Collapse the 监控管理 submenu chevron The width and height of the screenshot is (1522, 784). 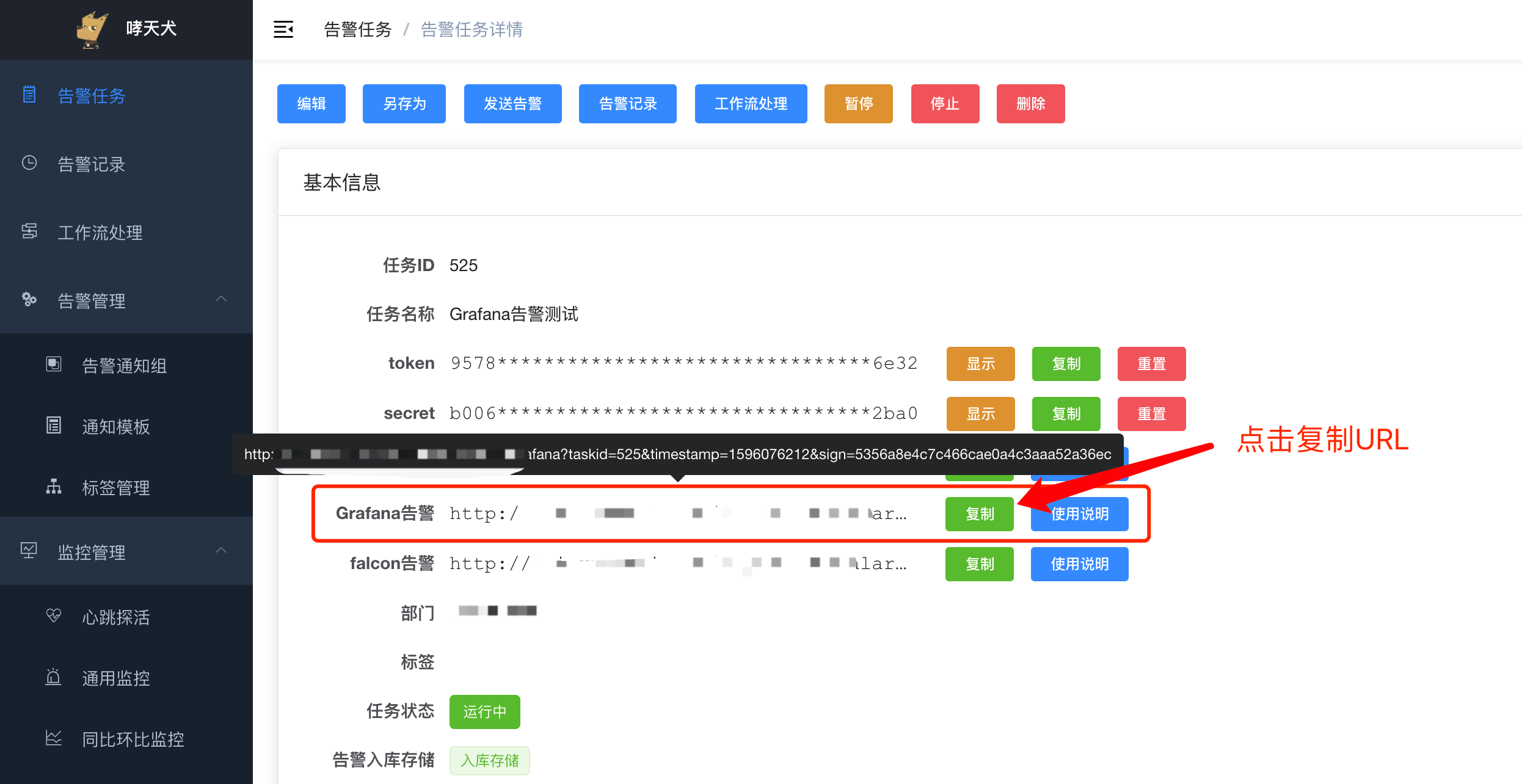pos(221,551)
